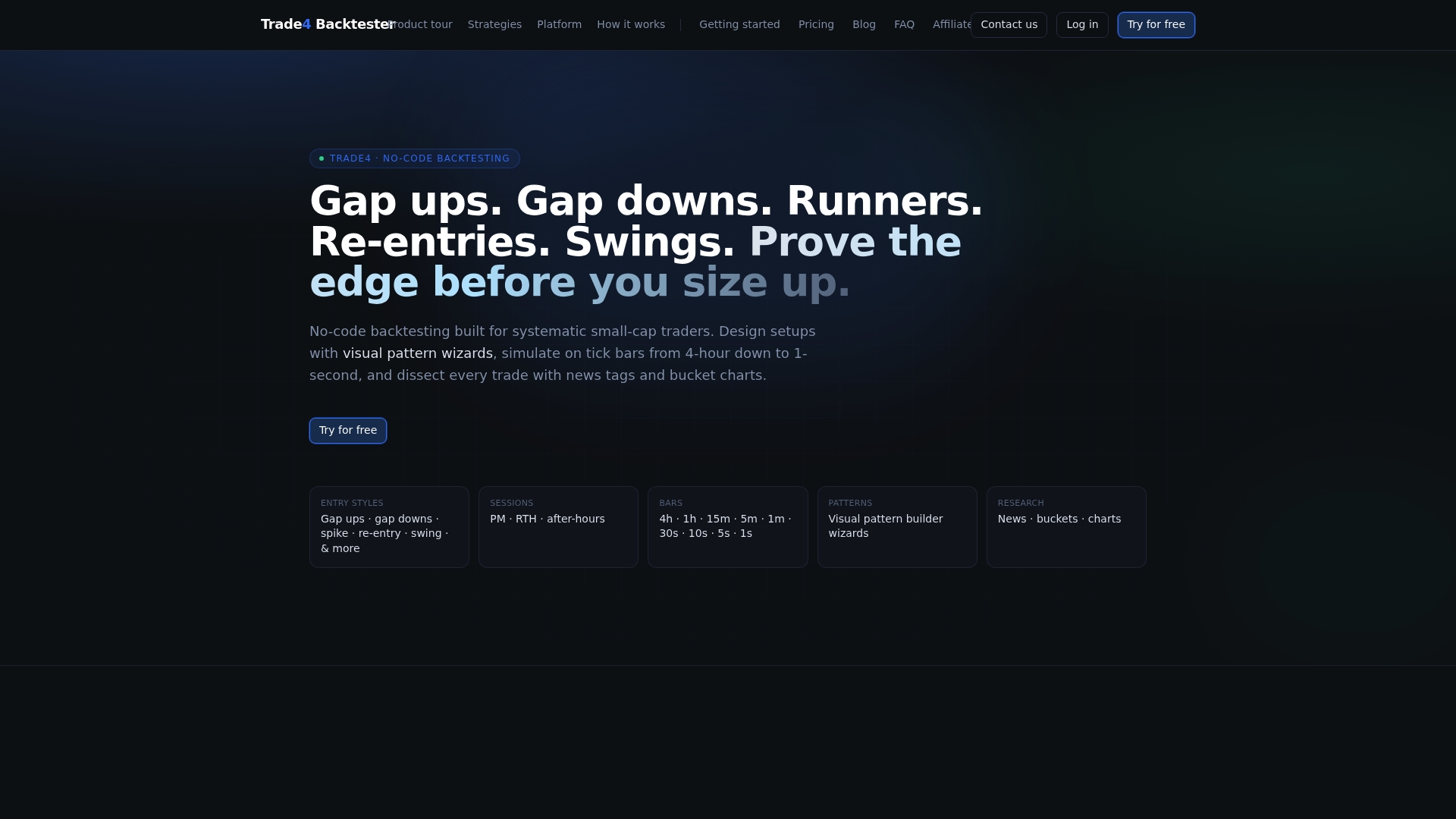1456x819 pixels.
Task: Go to Strategies in the navigation
Action: 494,24
